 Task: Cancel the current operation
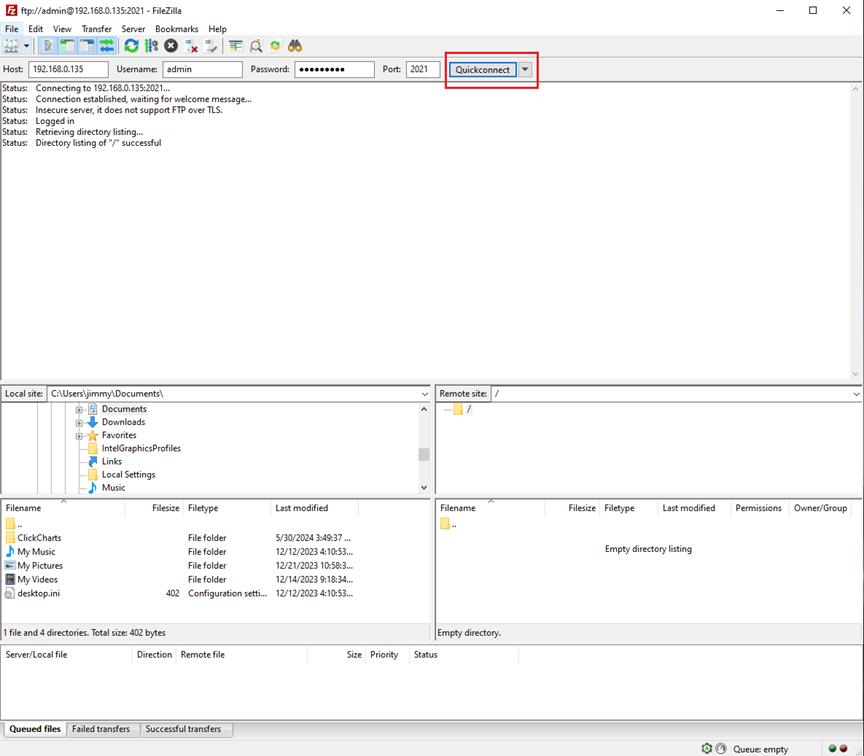click(x=171, y=46)
